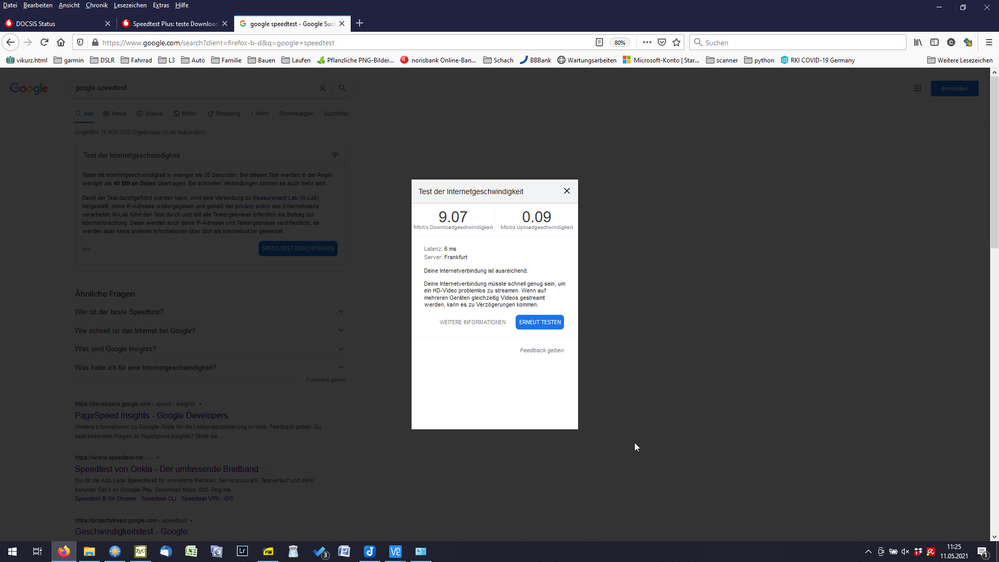Open taskbar notification center

pos(984,552)
